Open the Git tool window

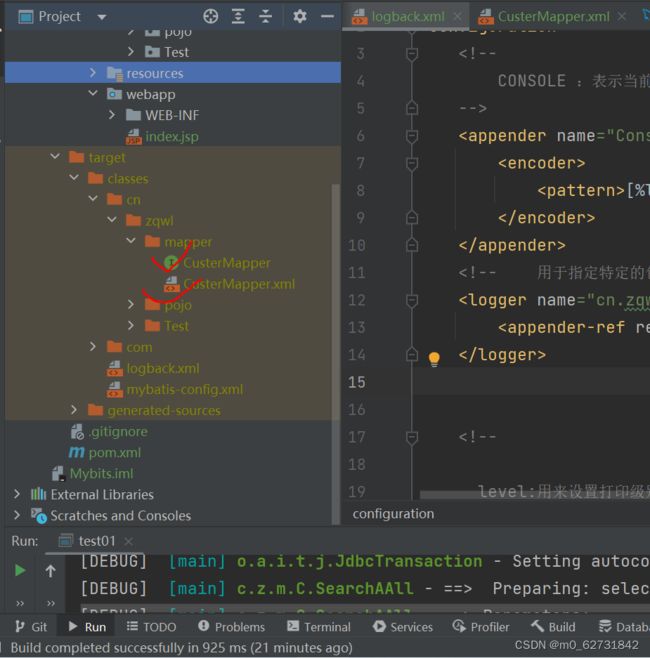31,627
